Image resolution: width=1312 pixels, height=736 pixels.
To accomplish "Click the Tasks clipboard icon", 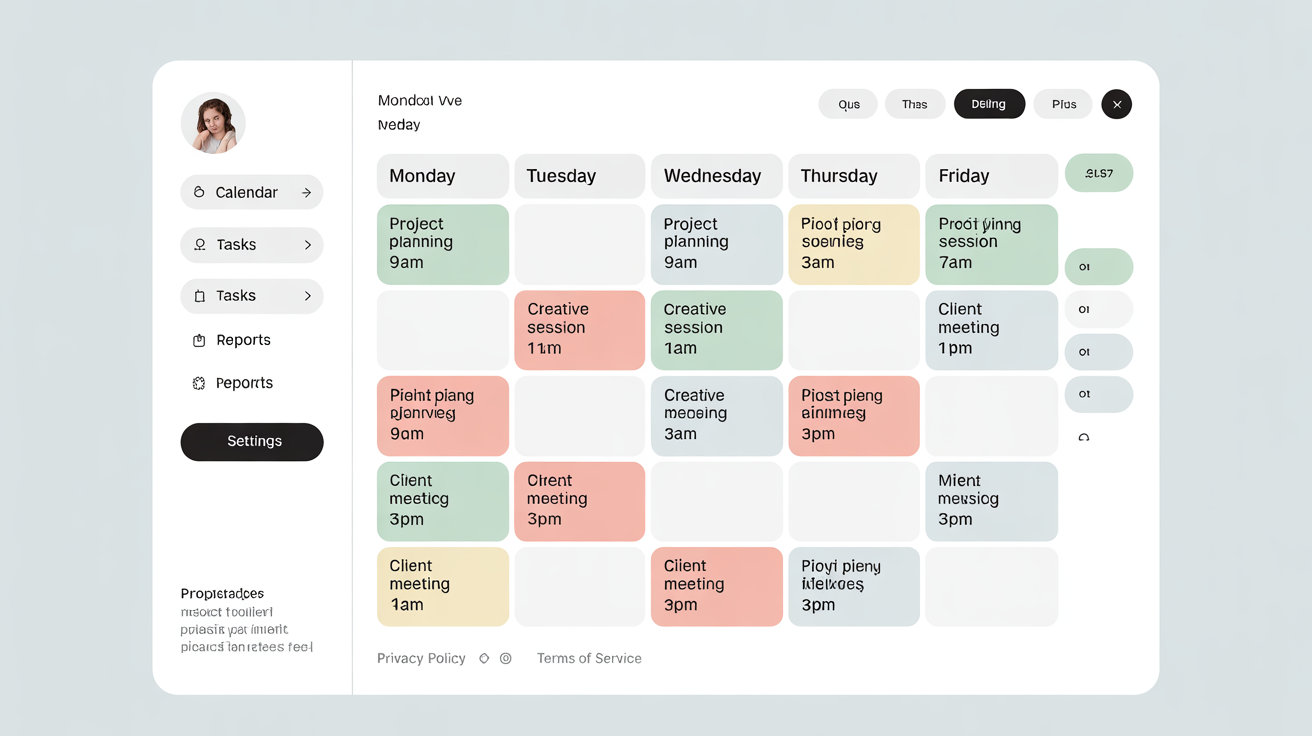I will click(199, 296).
